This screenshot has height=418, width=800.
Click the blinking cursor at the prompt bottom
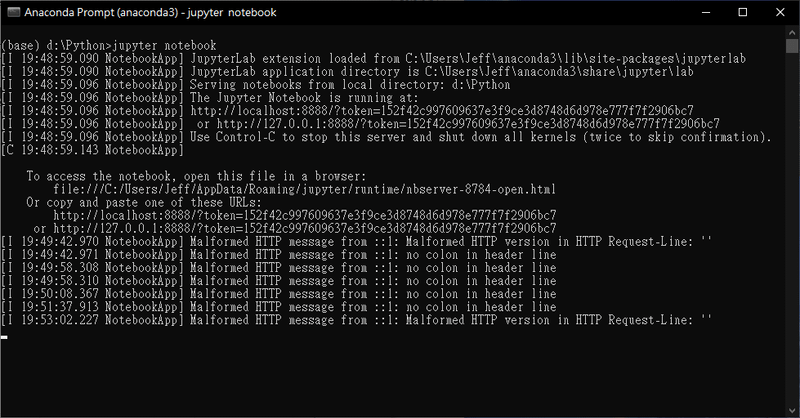point(4,337)
